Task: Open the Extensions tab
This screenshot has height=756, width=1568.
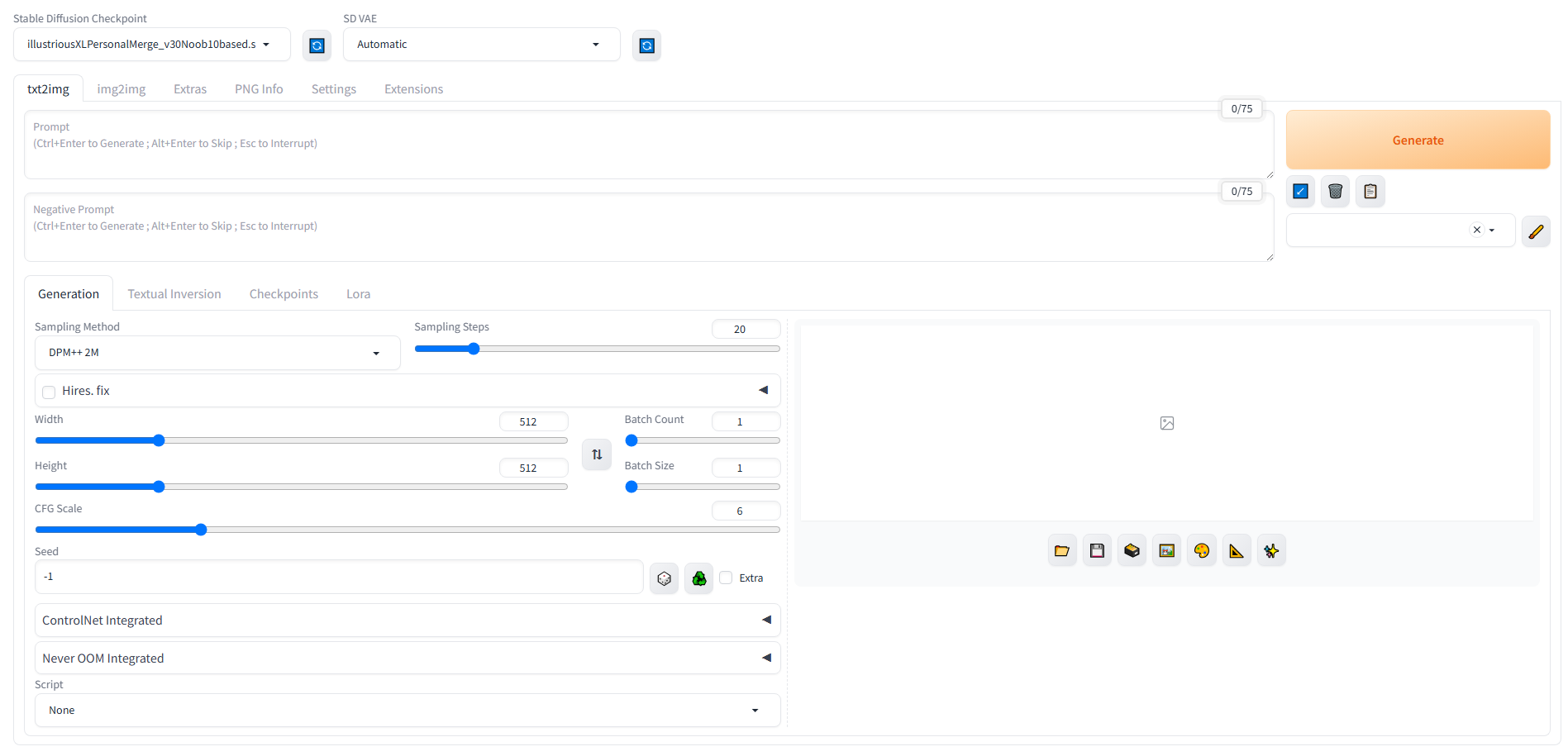Action: [x=414, y=89]
